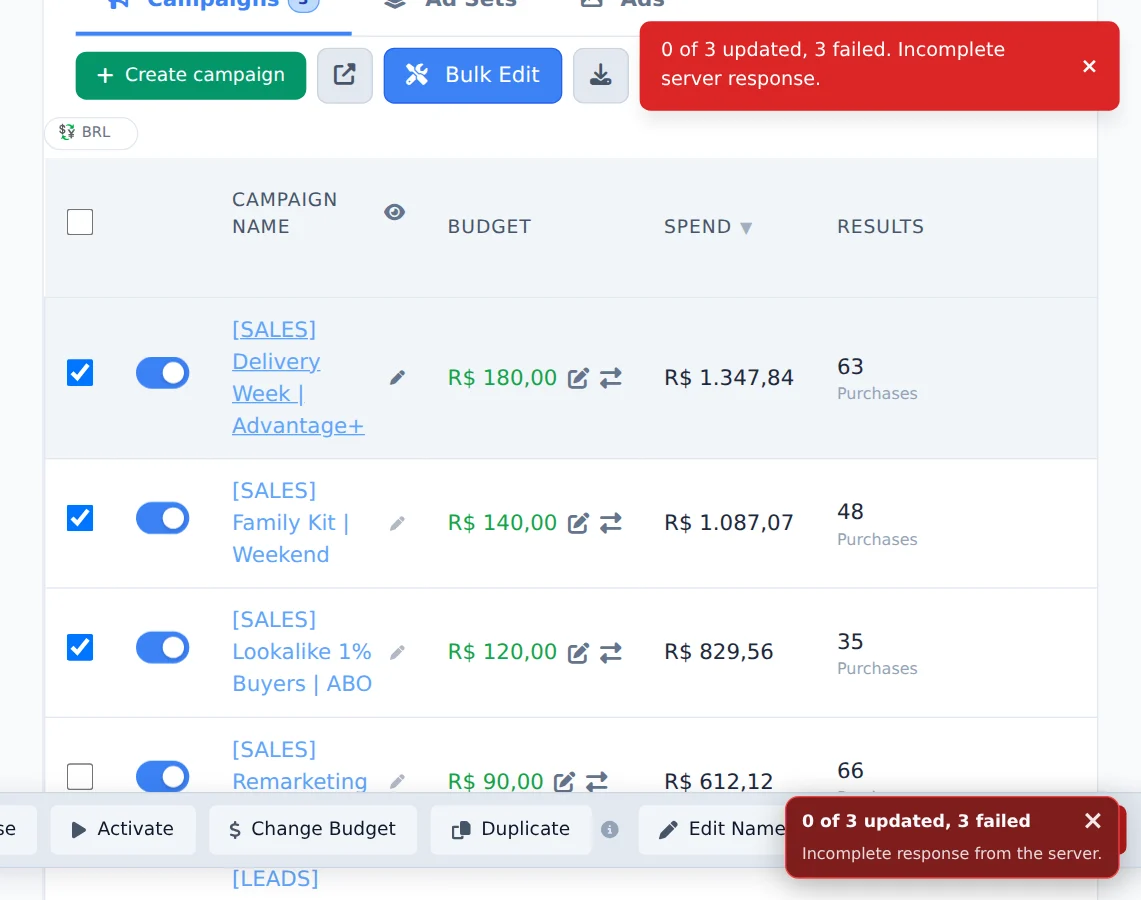The height and width of the screenshot is (900, 1141).
Task: Click the export download icon button
Action: pyautogui.click(x=600, y=76)
